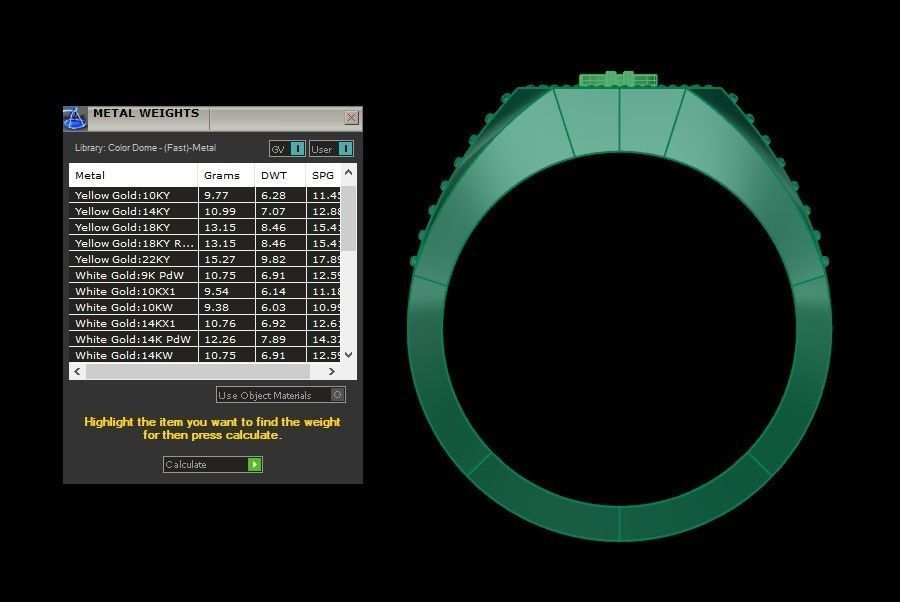Click the Metal Weights logo icon
The height and width of the screenshot is (602, 900).
75,119
